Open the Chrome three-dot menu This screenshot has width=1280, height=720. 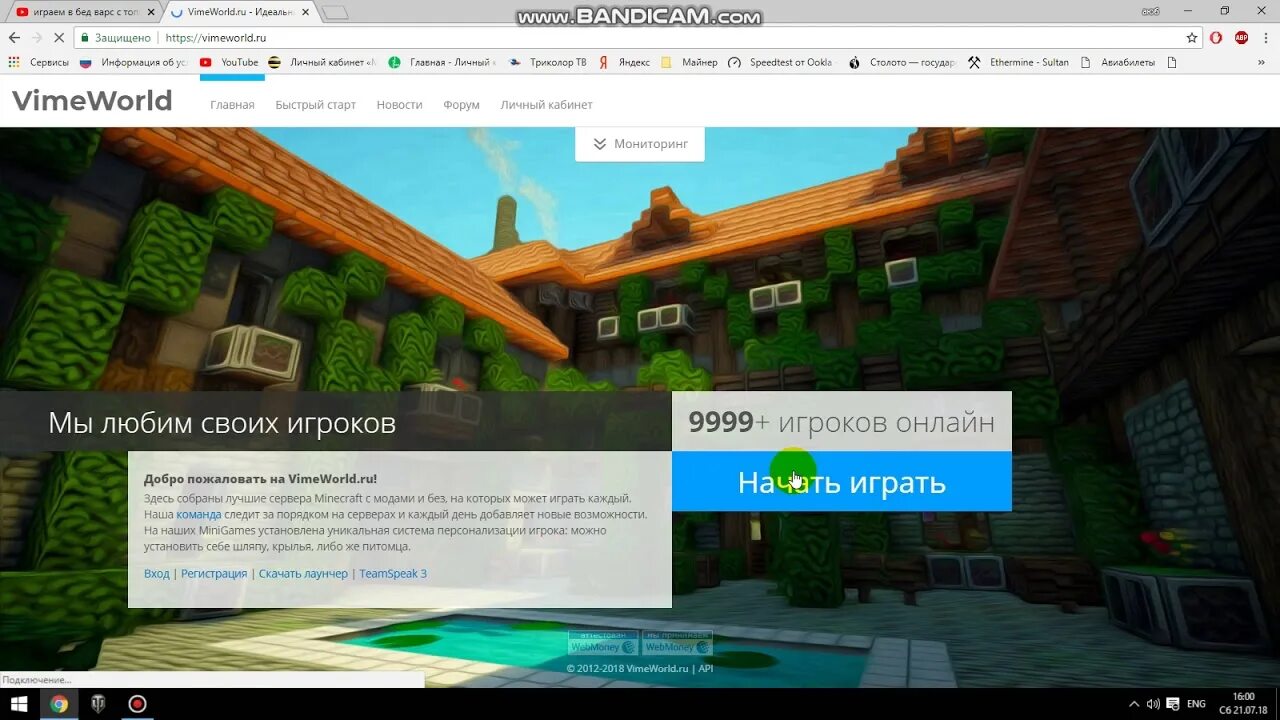pos(1265,38)
